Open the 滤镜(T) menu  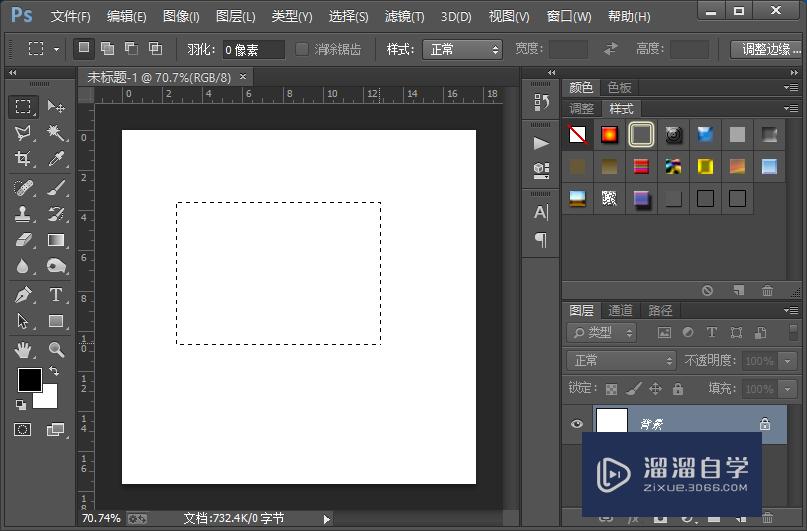click(x=403, y=17)
